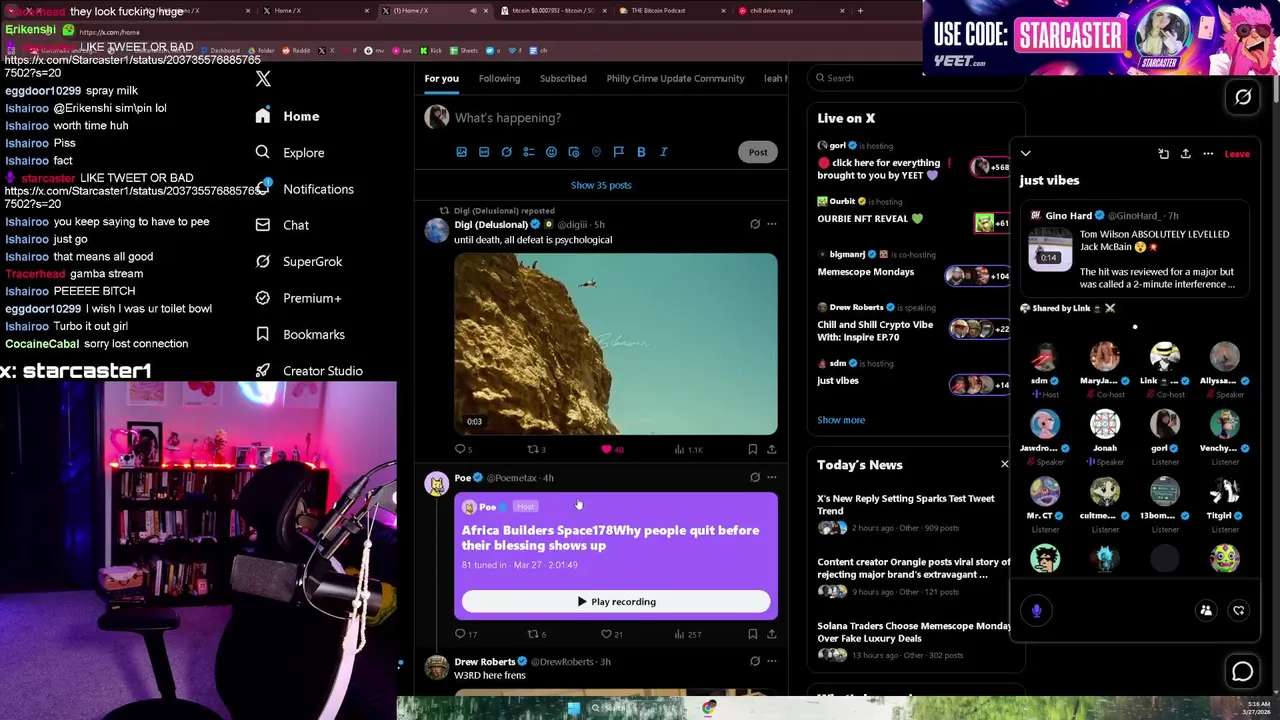The height and width of the screenshot is (720, 1280).
Task: Like the Poe space post
Action: (612, 634)
